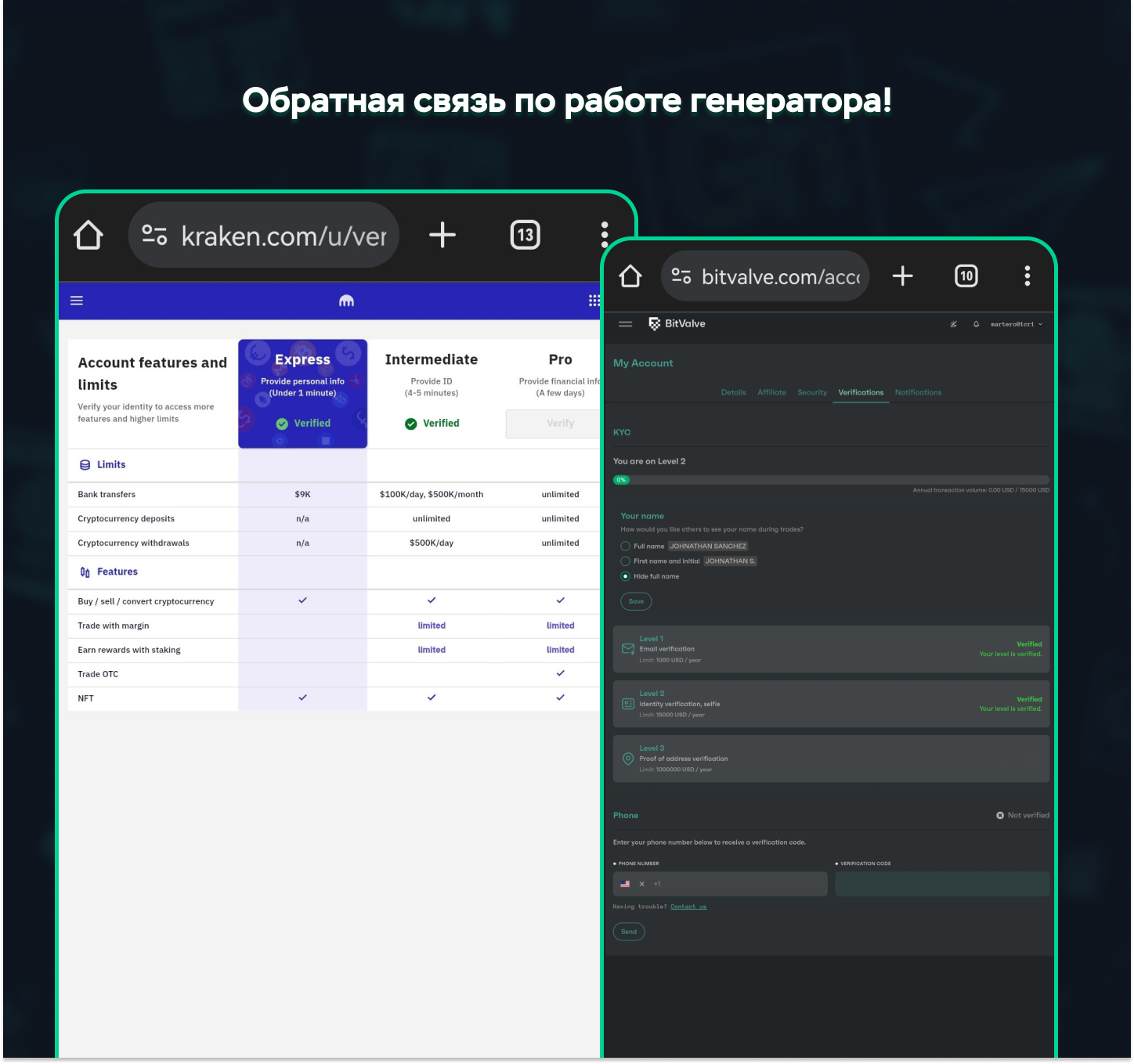Tap the home icon in Kraken browser

88,235
